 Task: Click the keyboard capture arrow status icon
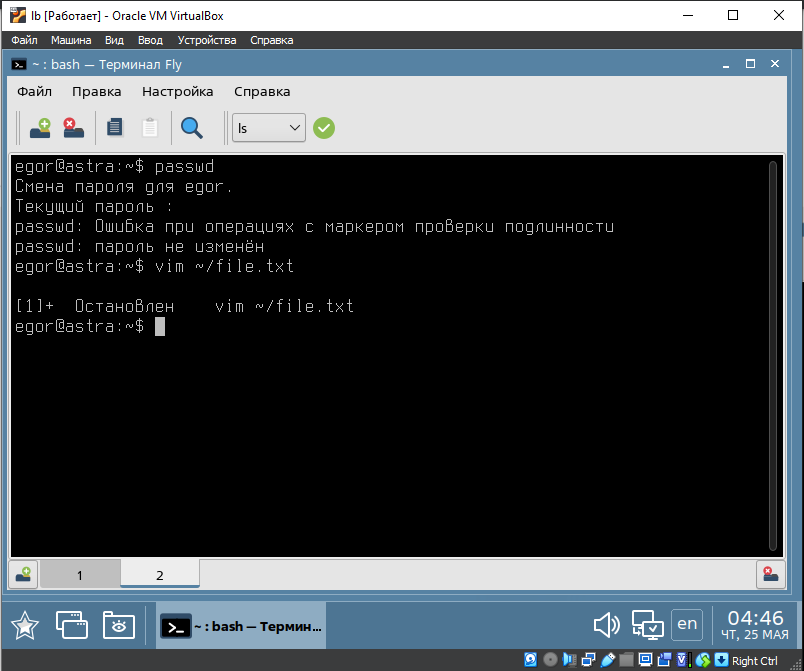pos(721,660)
